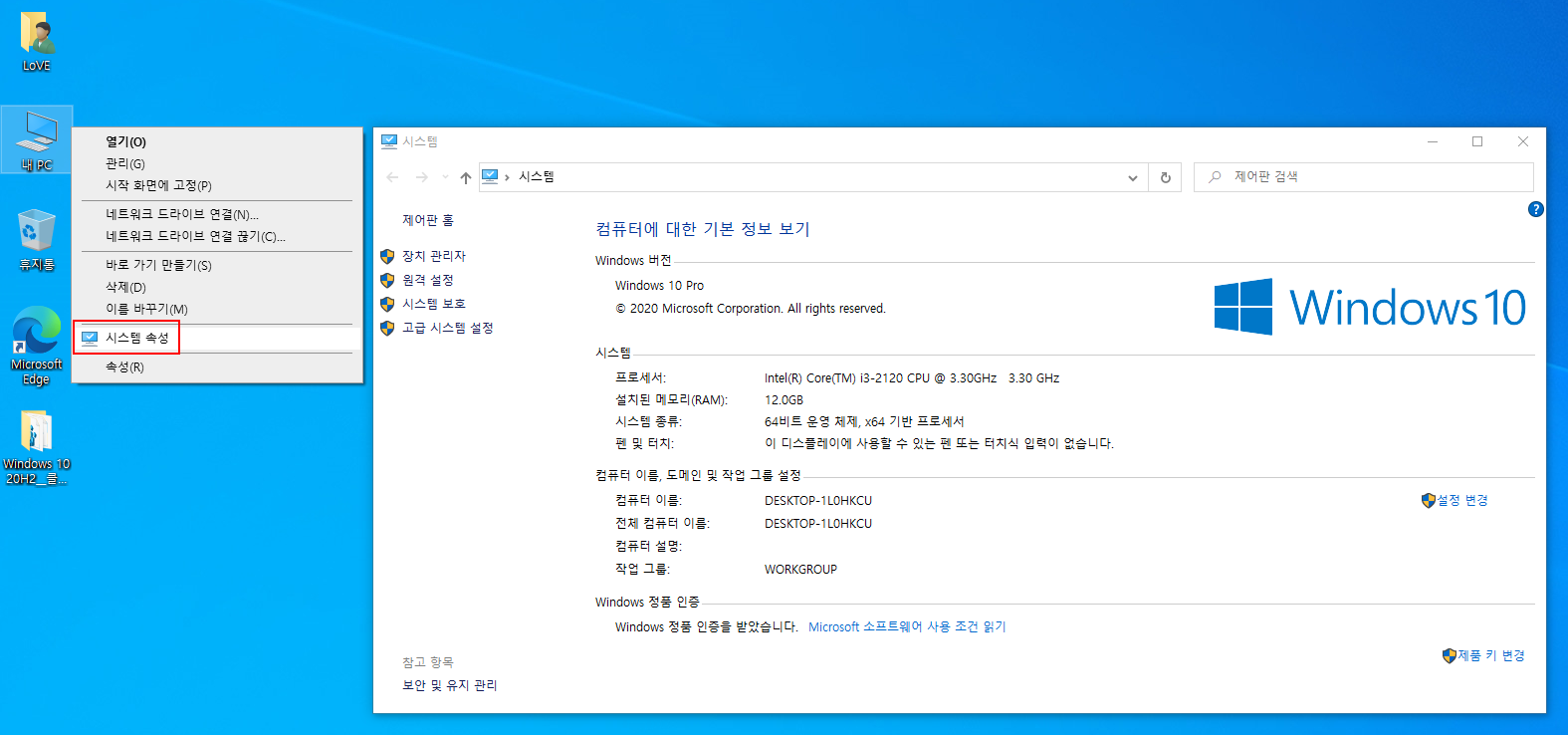Open the 휴지통 recycle bin icon
This screenshot has width=1568, height=735.
(37, 240)
